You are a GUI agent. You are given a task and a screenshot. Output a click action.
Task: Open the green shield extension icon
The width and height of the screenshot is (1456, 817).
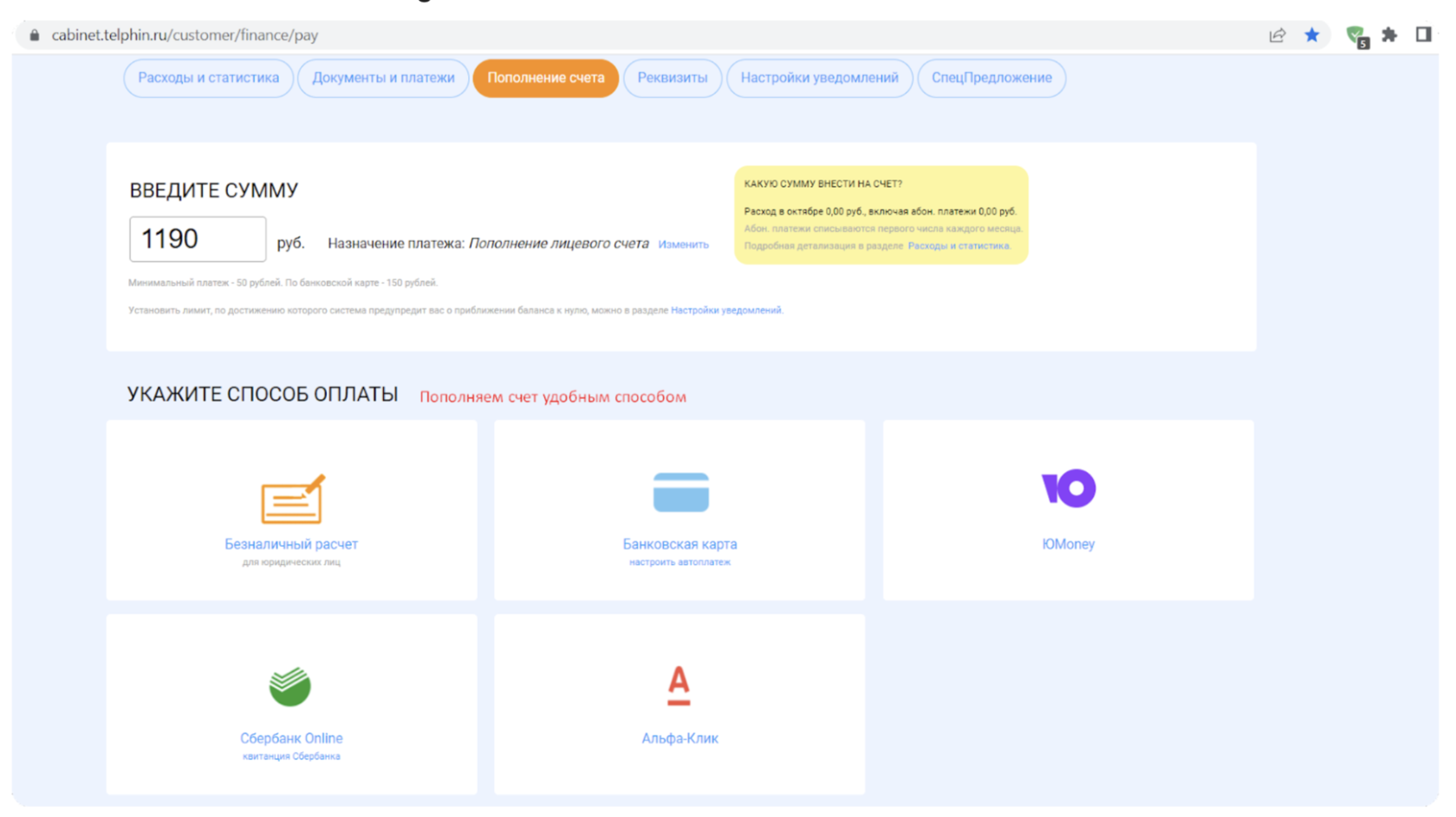[1355, 36]
